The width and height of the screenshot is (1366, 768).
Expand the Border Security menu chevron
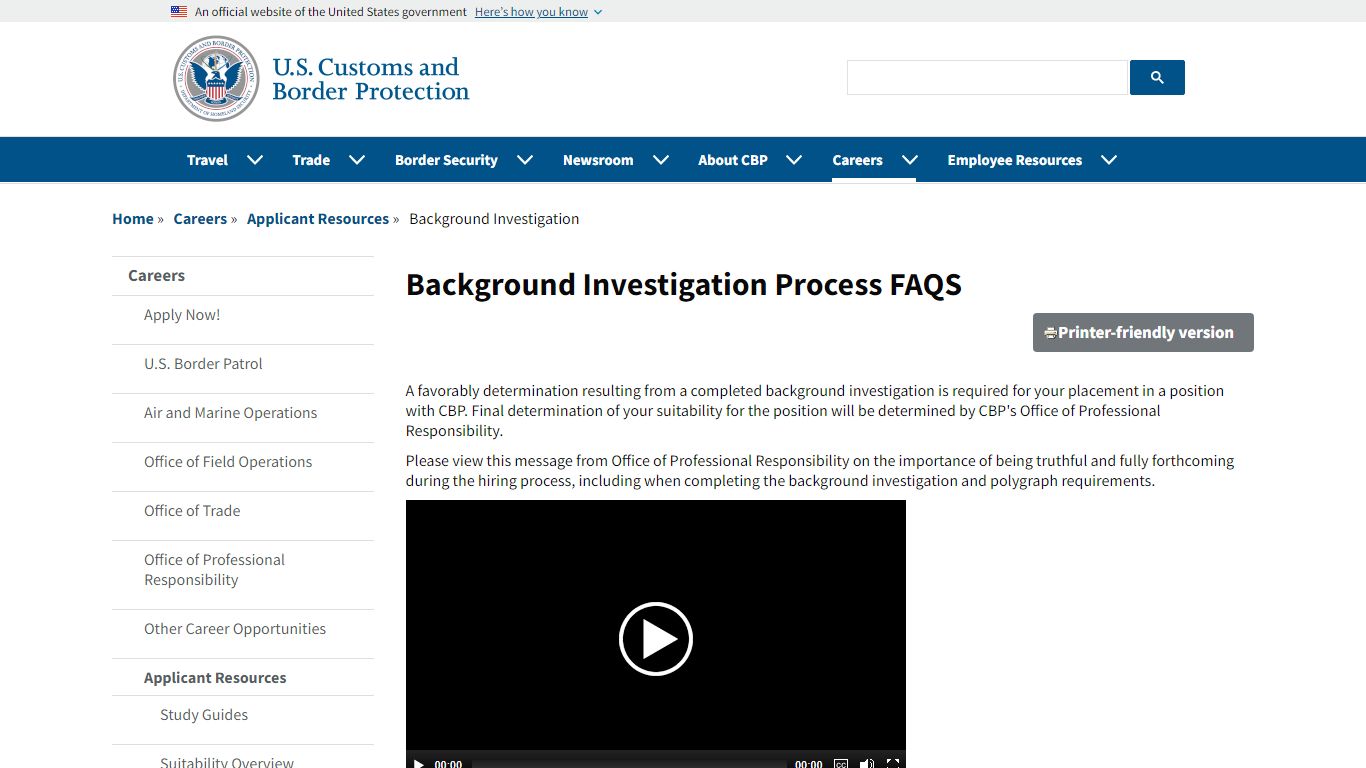point(525,160)
